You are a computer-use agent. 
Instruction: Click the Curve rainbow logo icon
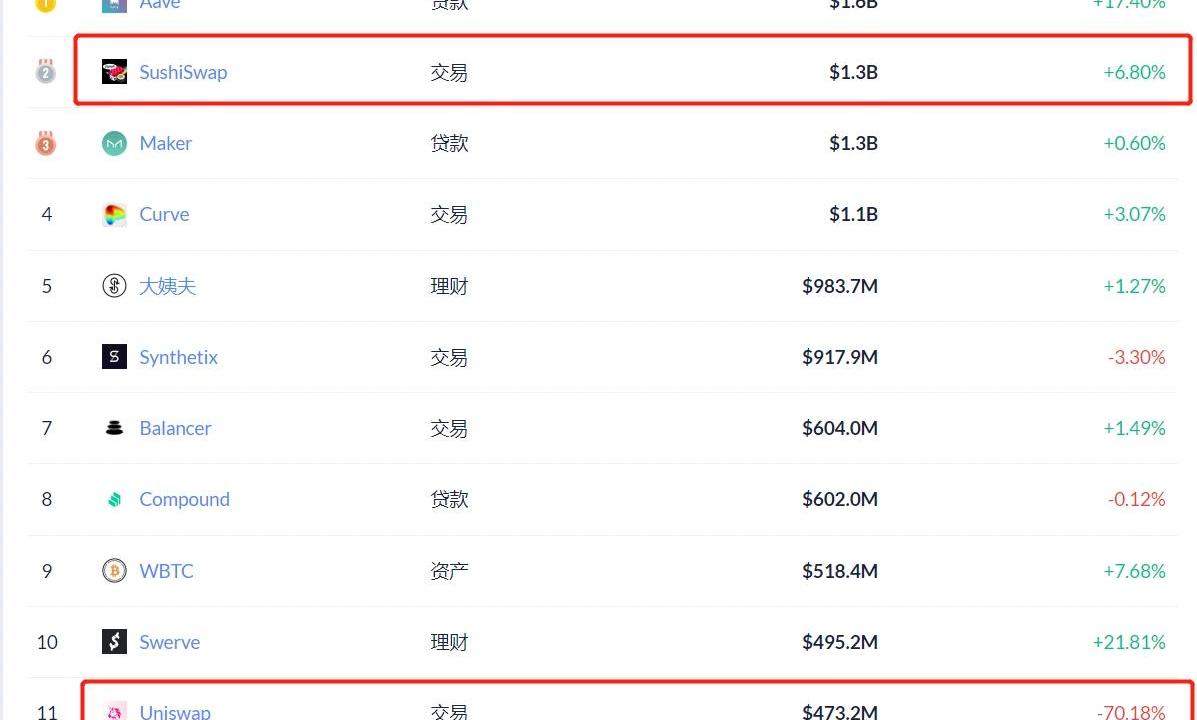point(115,215)
